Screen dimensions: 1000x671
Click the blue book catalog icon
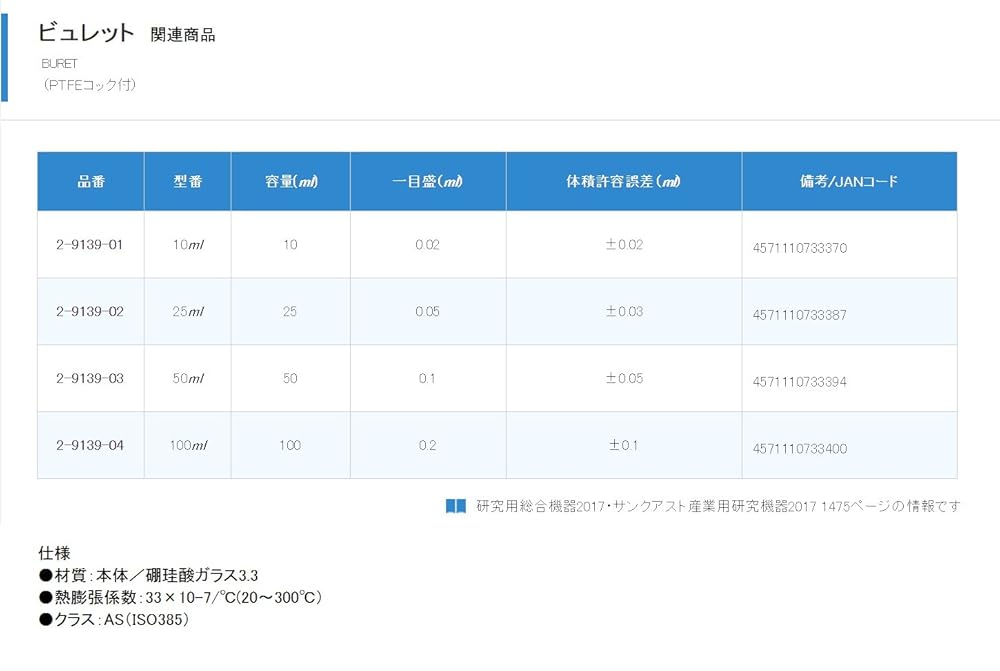455,506
